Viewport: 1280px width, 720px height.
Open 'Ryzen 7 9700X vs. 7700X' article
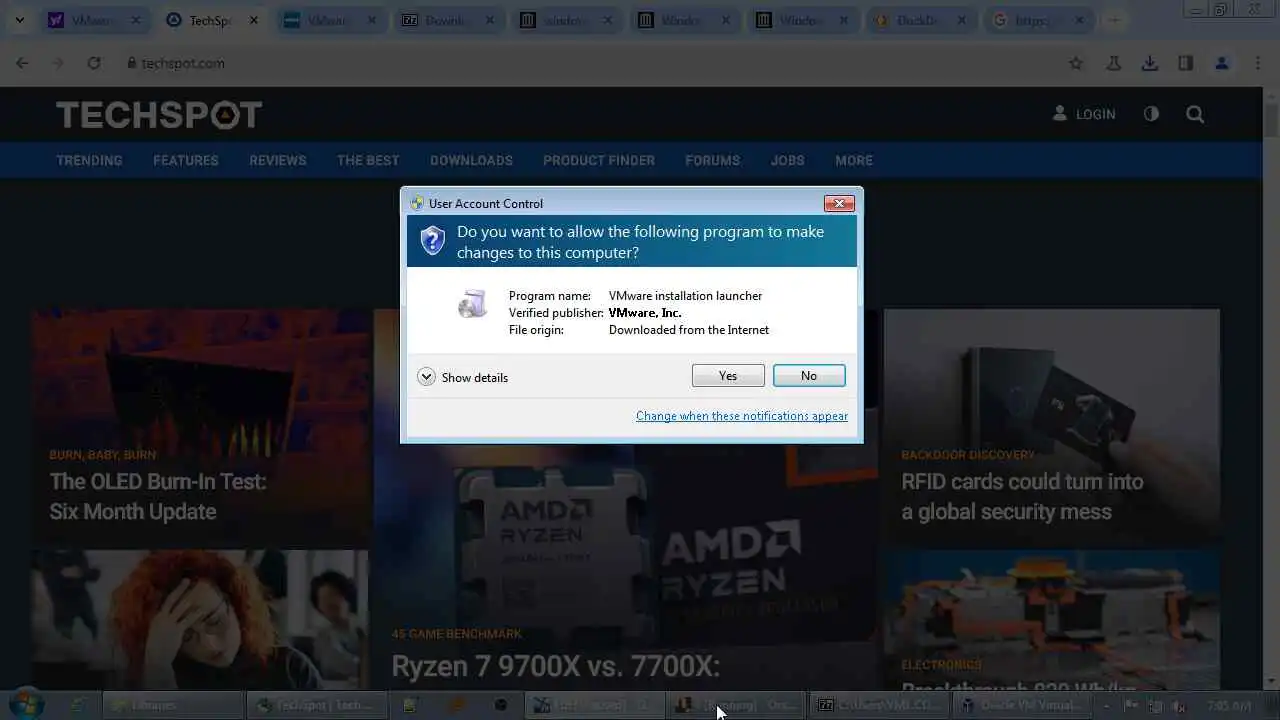[x=555, y=666]
